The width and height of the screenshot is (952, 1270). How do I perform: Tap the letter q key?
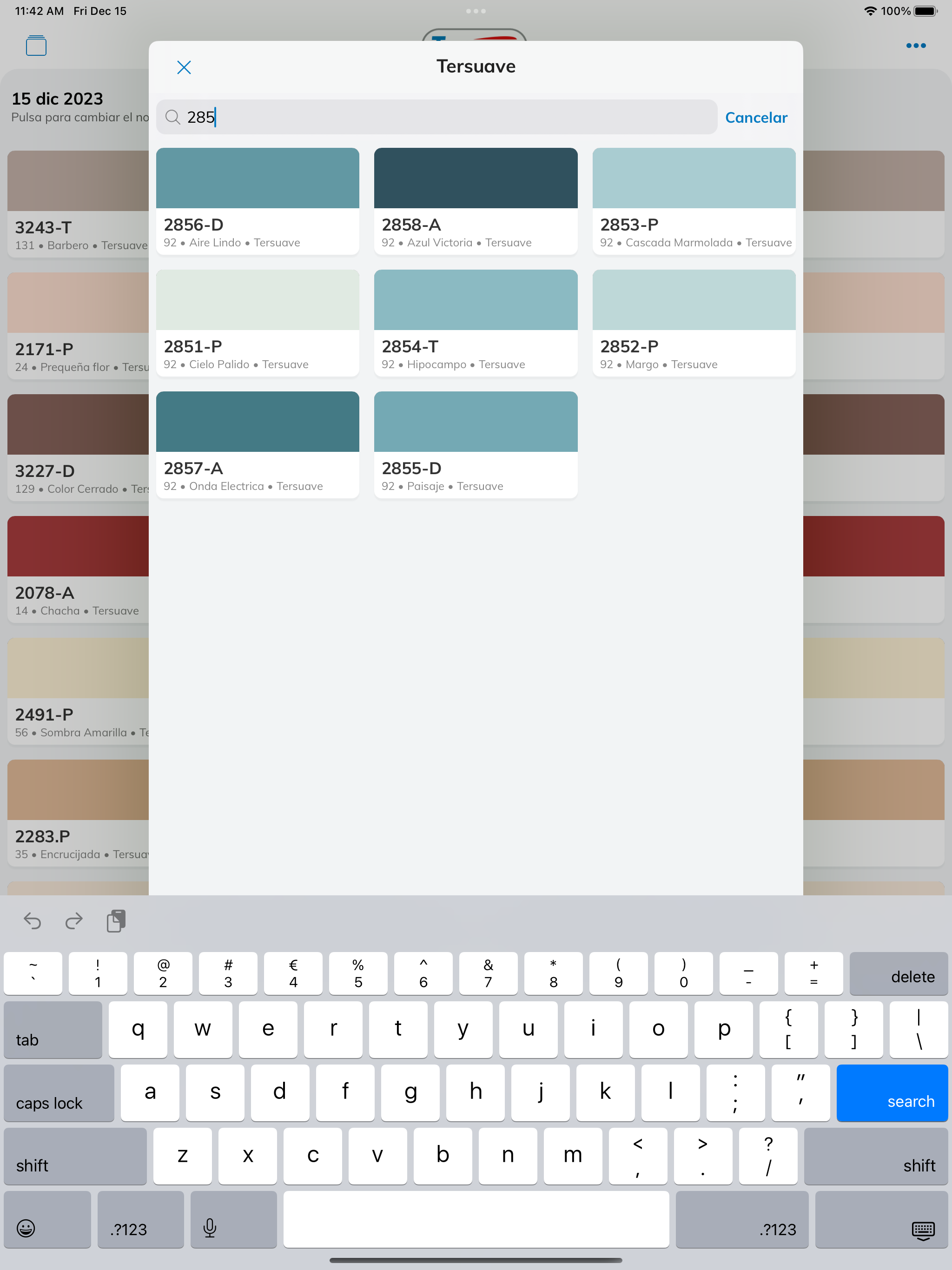tap(138, 1030)
